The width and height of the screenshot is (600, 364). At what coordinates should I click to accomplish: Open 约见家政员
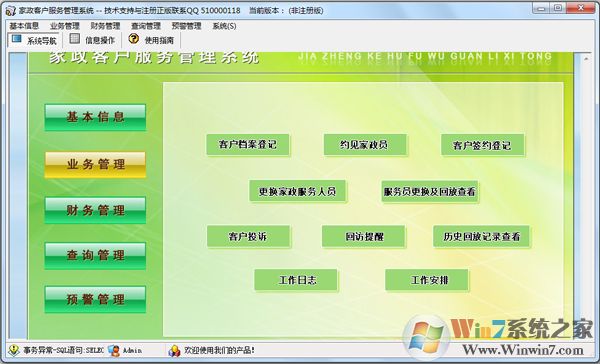click(x=365, y=145)
